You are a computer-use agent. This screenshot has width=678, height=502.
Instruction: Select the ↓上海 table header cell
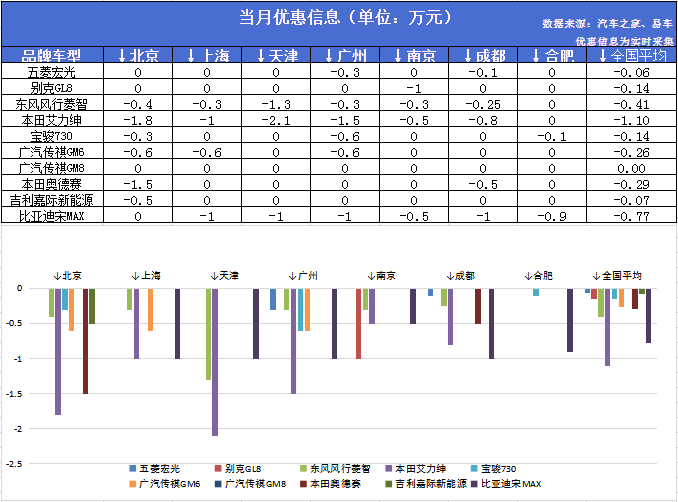pos(207,55)
